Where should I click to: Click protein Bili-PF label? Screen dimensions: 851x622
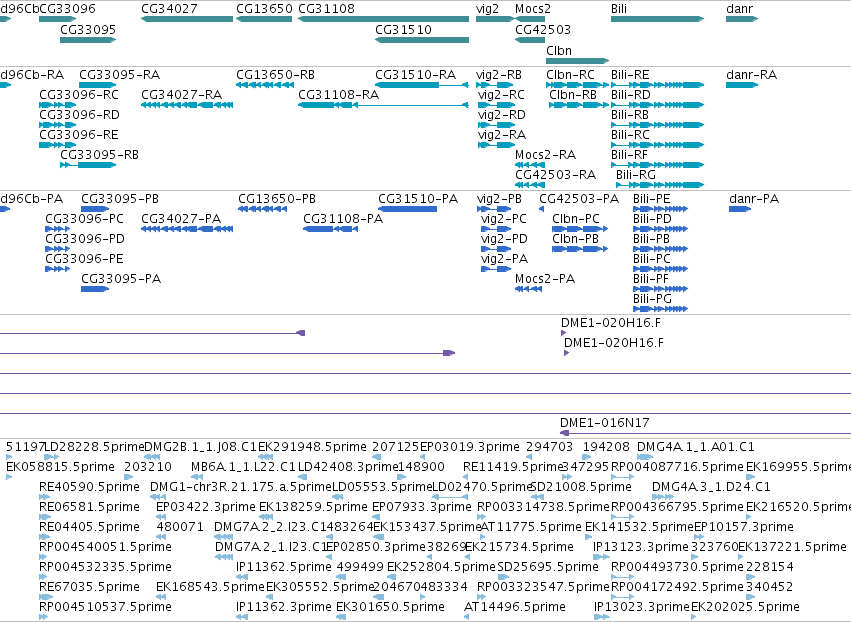651,278
